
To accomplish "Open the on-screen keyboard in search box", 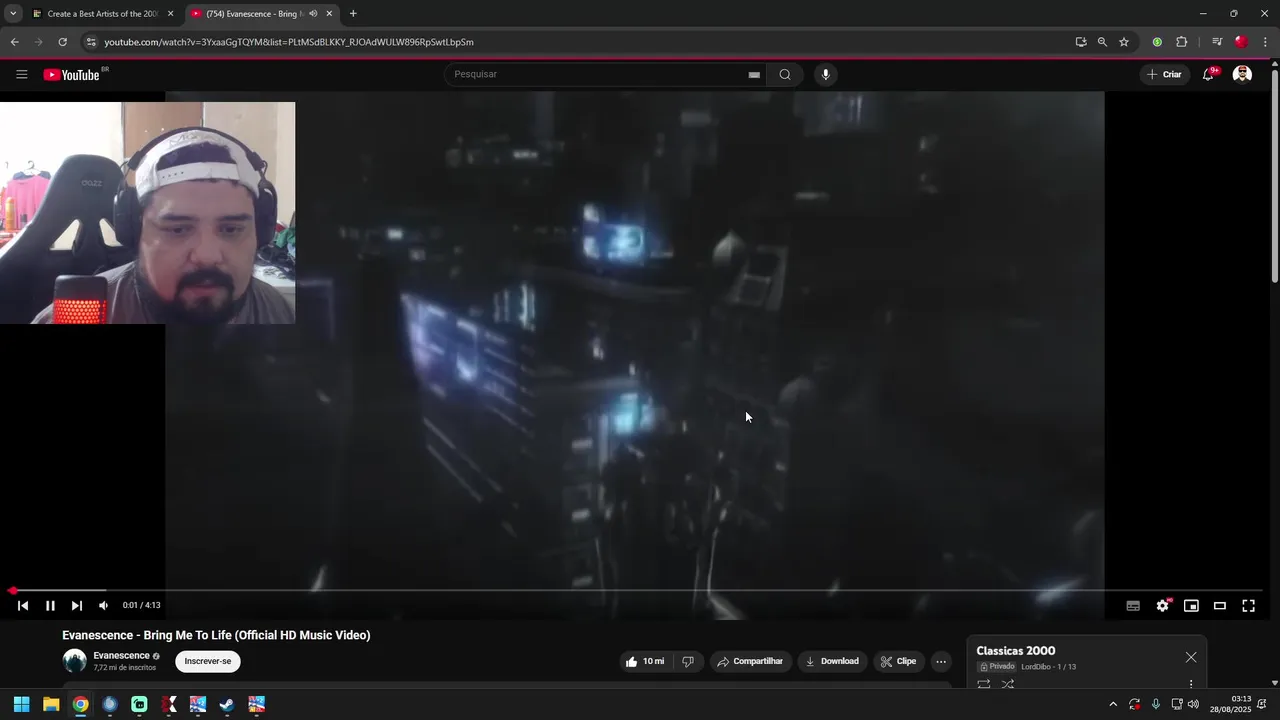I will [754, 74].
